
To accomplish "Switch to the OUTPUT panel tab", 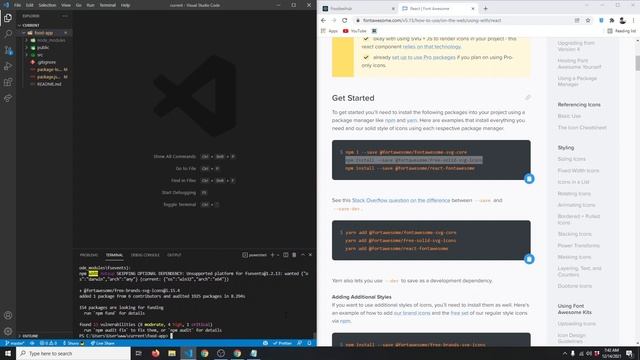I will [174, 255].
